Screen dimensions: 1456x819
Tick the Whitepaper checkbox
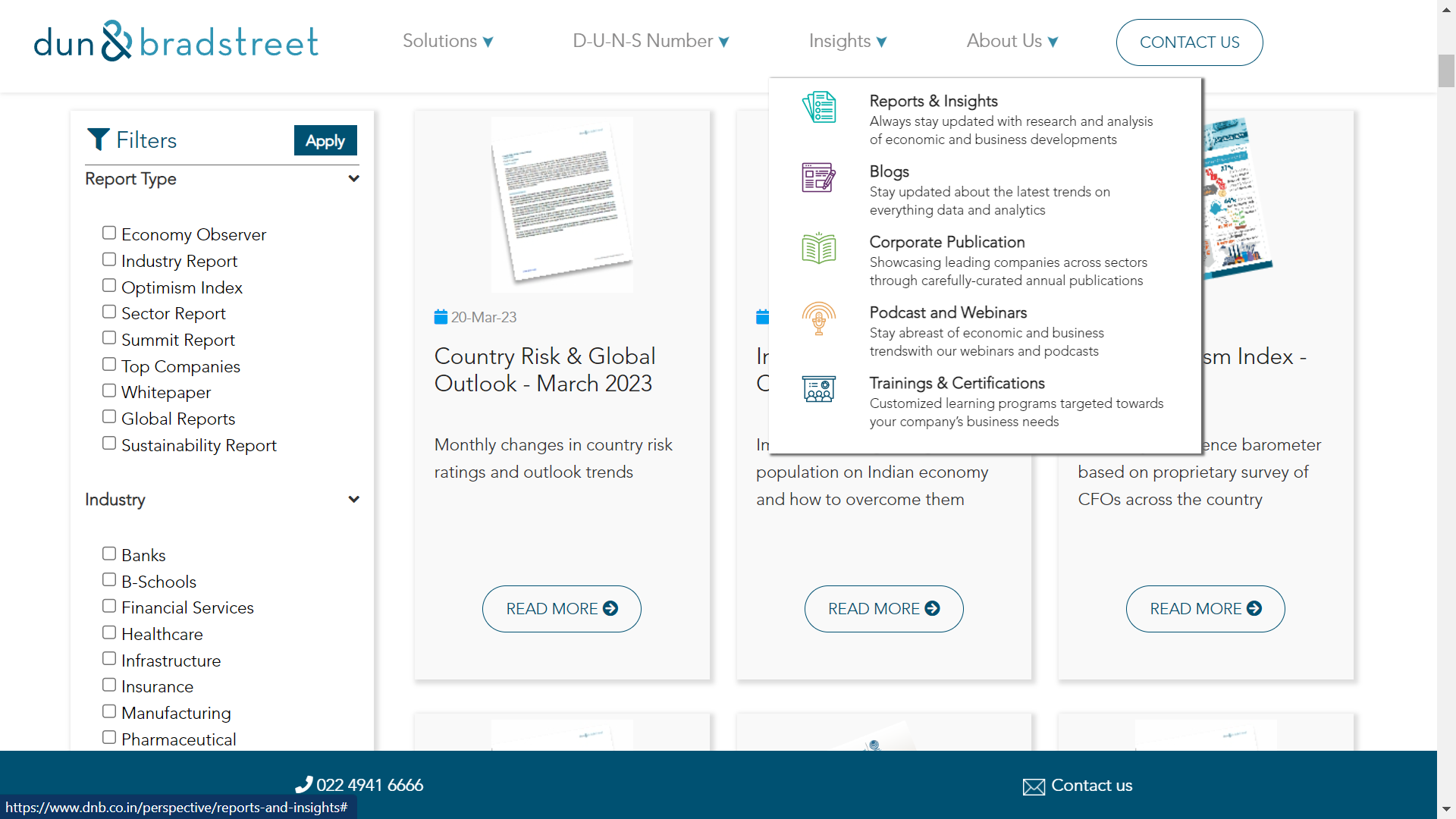[109, 391]
